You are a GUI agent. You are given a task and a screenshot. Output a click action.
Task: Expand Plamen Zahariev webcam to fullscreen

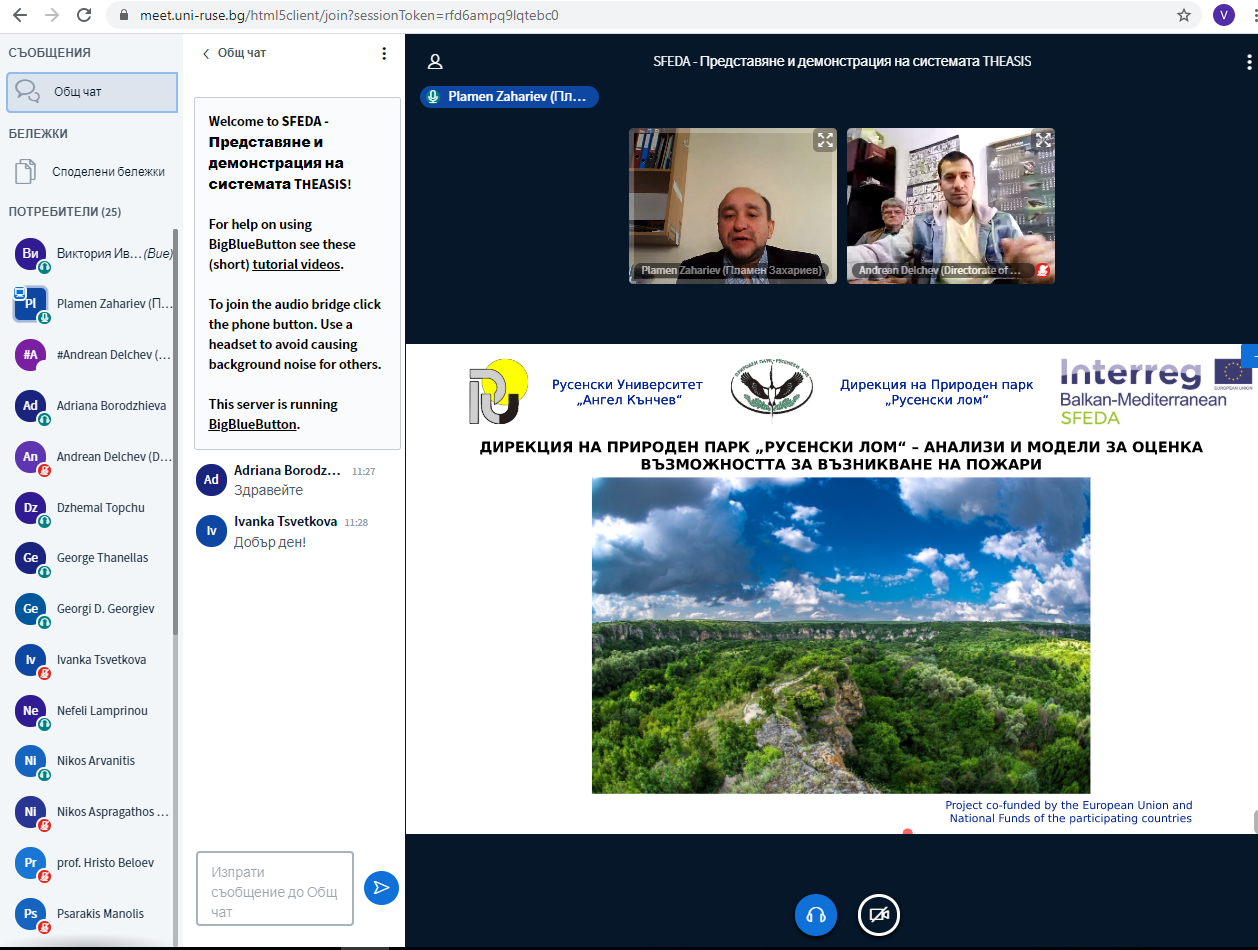pos(824,141)
